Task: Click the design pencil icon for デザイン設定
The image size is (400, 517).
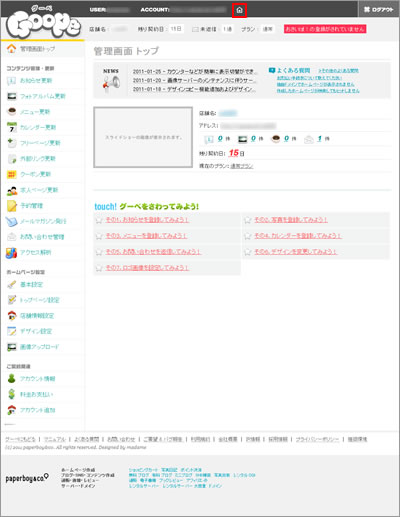Action: [12, 331]
